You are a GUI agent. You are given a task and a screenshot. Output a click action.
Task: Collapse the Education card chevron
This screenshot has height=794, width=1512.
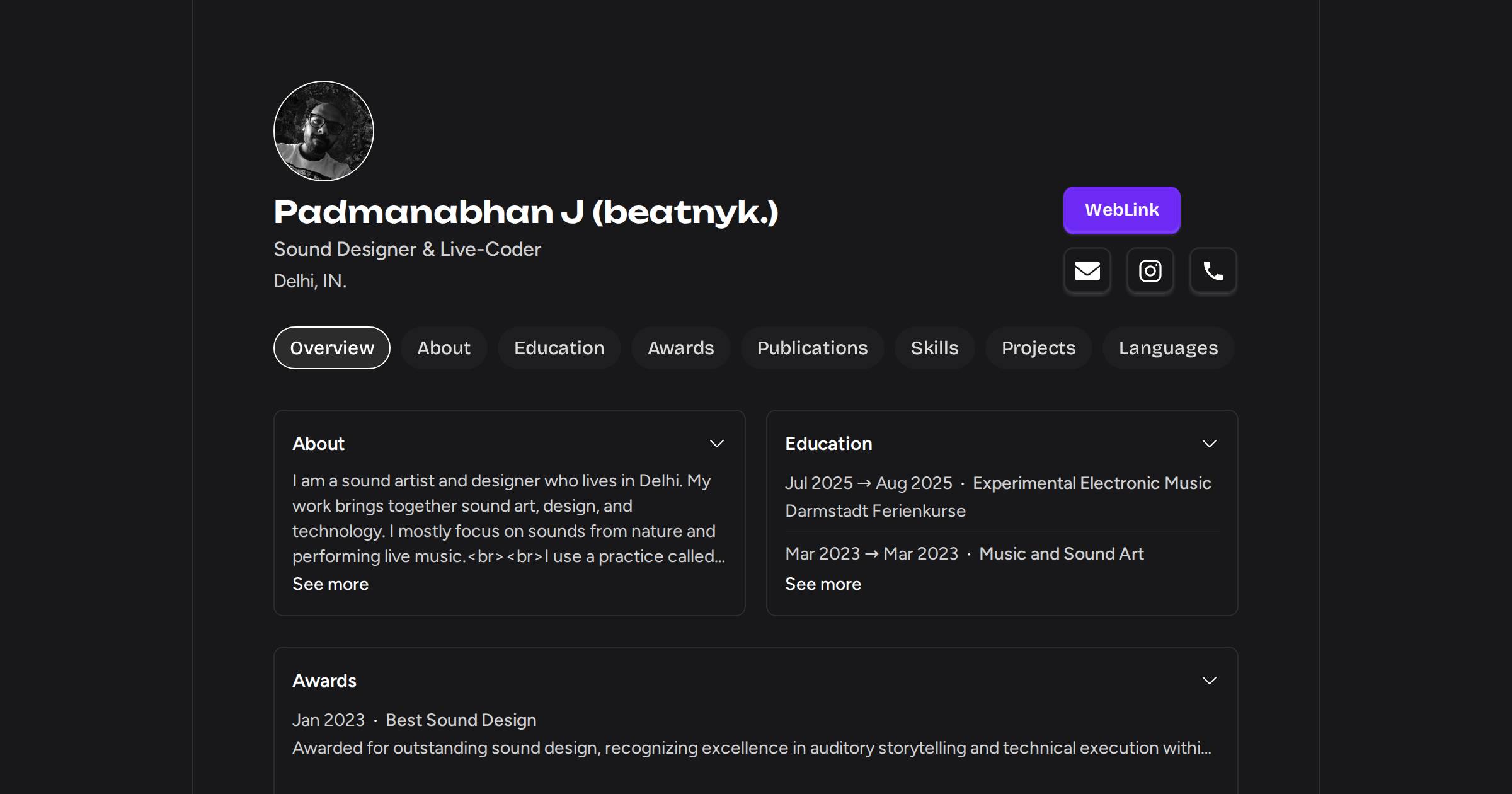click(x=1209, y=444)
